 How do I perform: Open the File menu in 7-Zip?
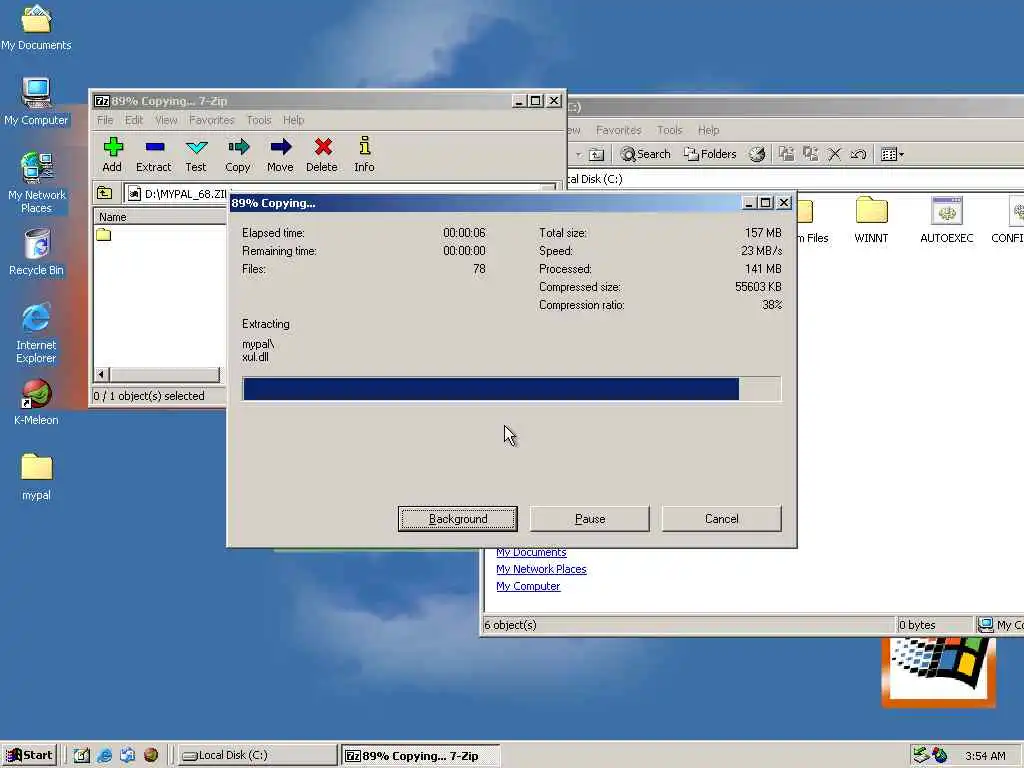[x=105, y=120]
